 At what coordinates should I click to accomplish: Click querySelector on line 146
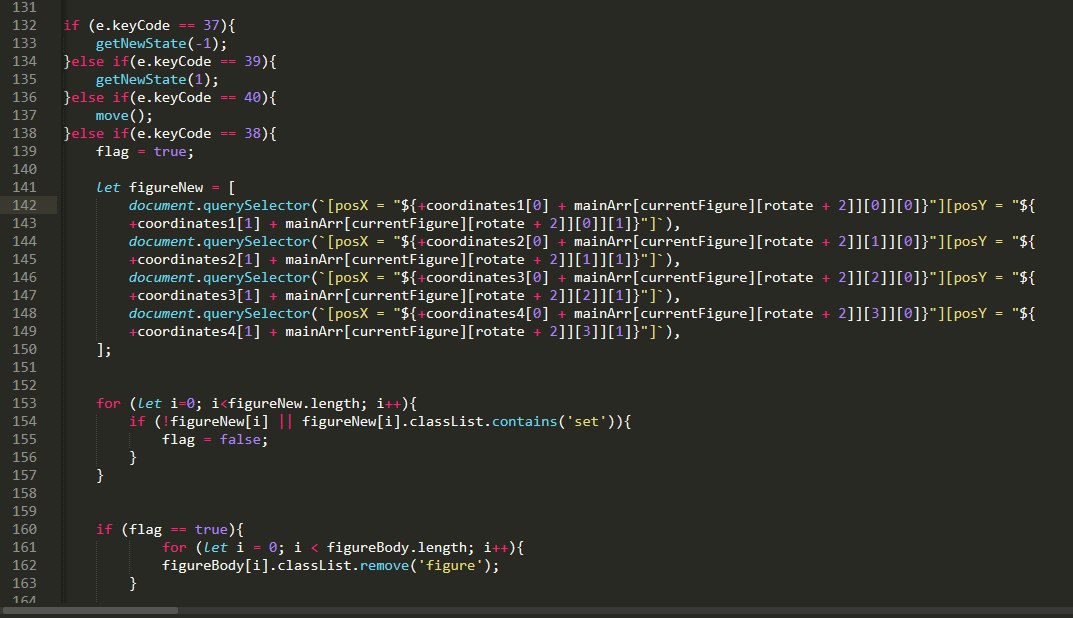coord(256,277)
